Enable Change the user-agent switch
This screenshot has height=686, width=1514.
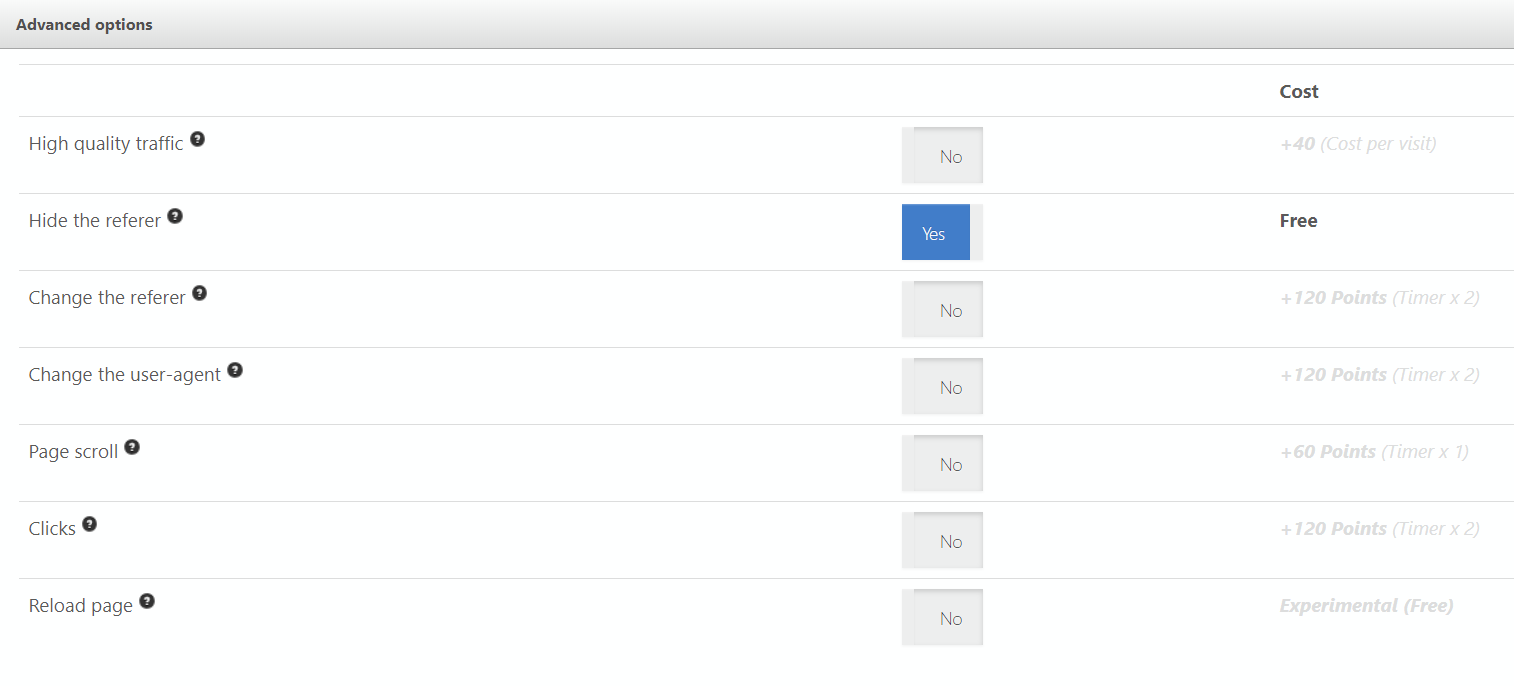point(942,386)
